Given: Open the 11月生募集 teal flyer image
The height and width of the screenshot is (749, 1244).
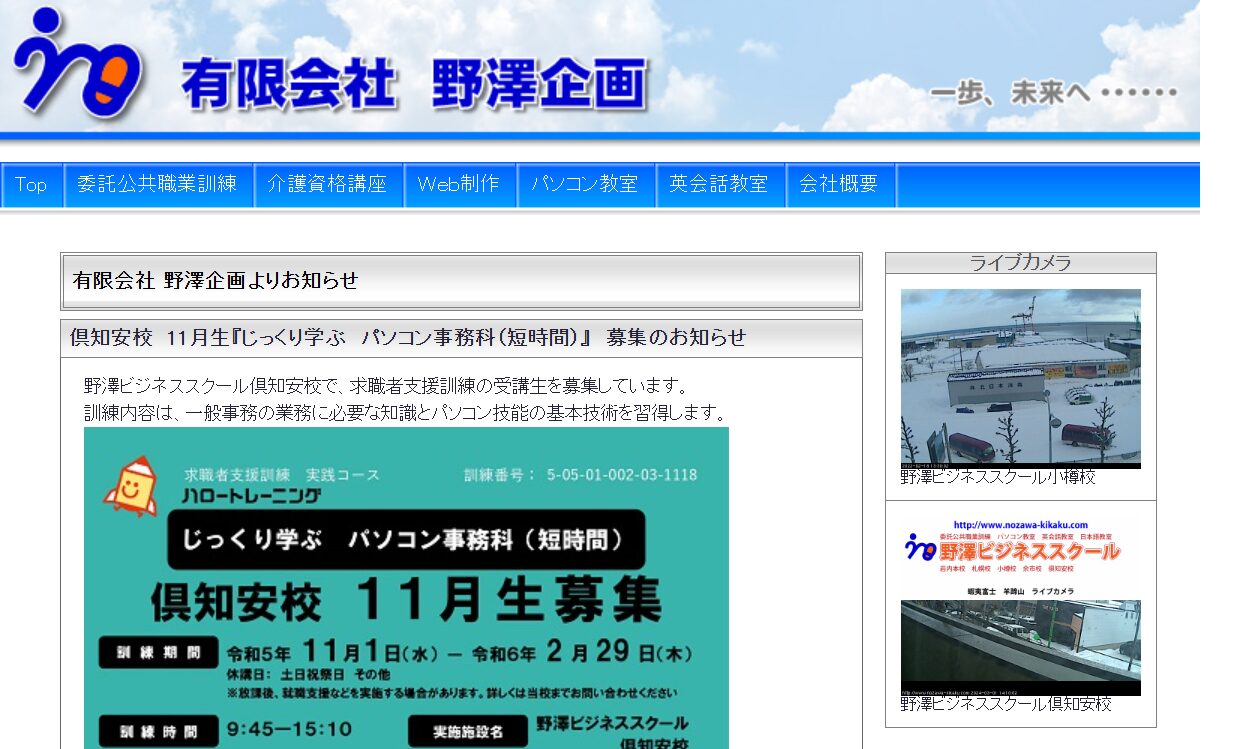Looking at the screenshot, I should pos(406,588).
